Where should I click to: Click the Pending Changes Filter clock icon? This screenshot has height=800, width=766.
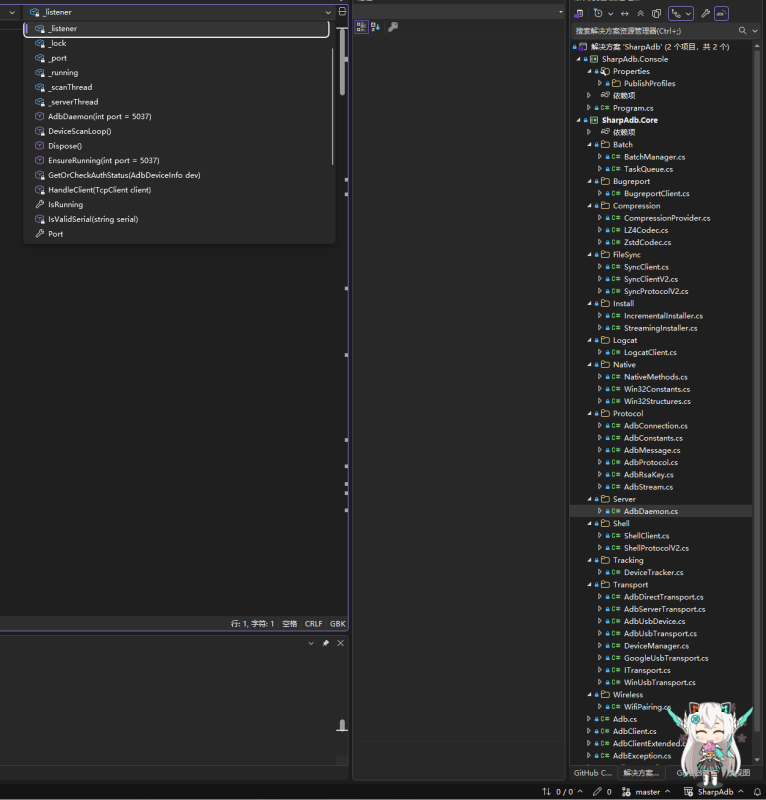pyautogui.click(x=599, y=14)
